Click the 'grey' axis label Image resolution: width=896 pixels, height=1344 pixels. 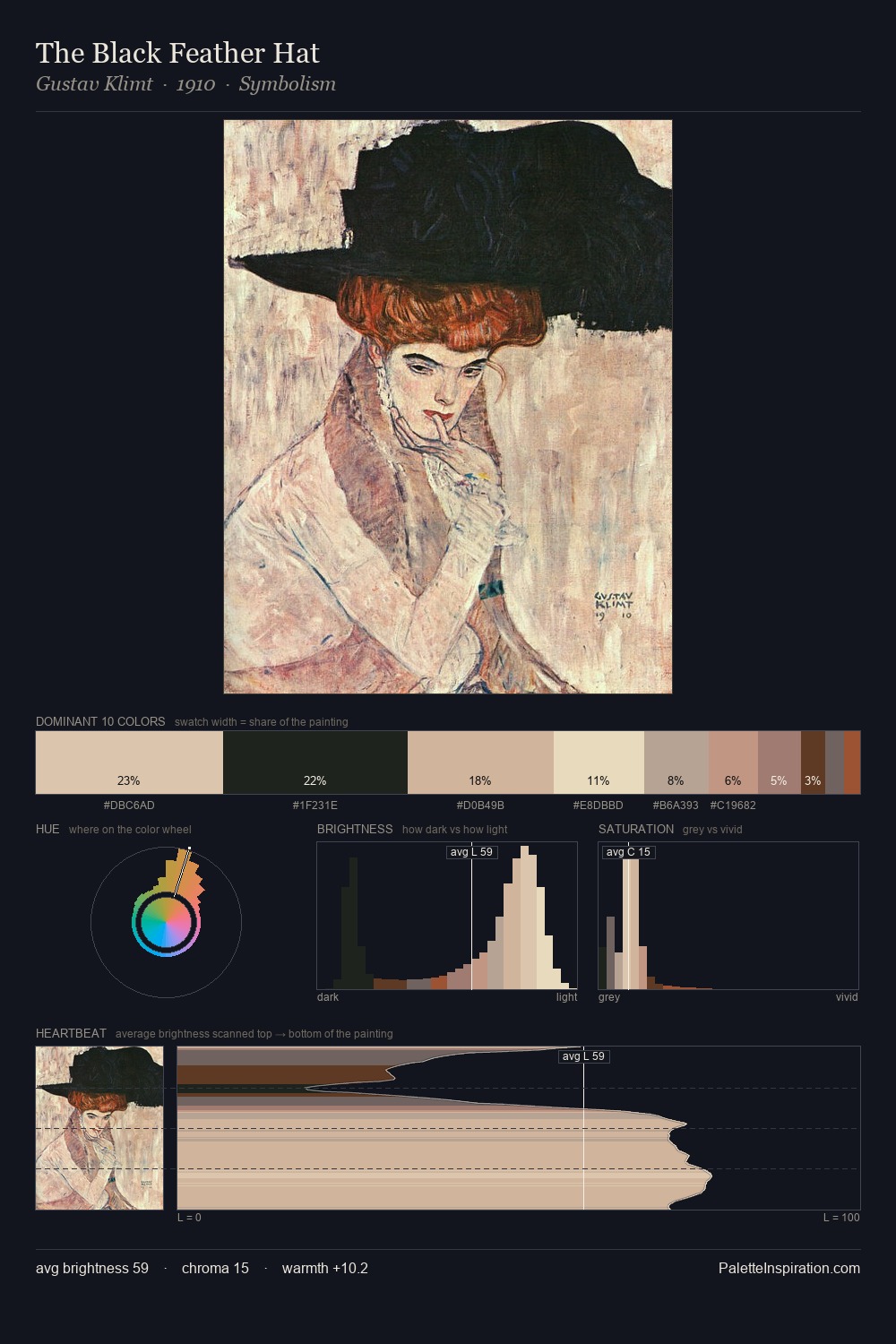pos(609,997)
